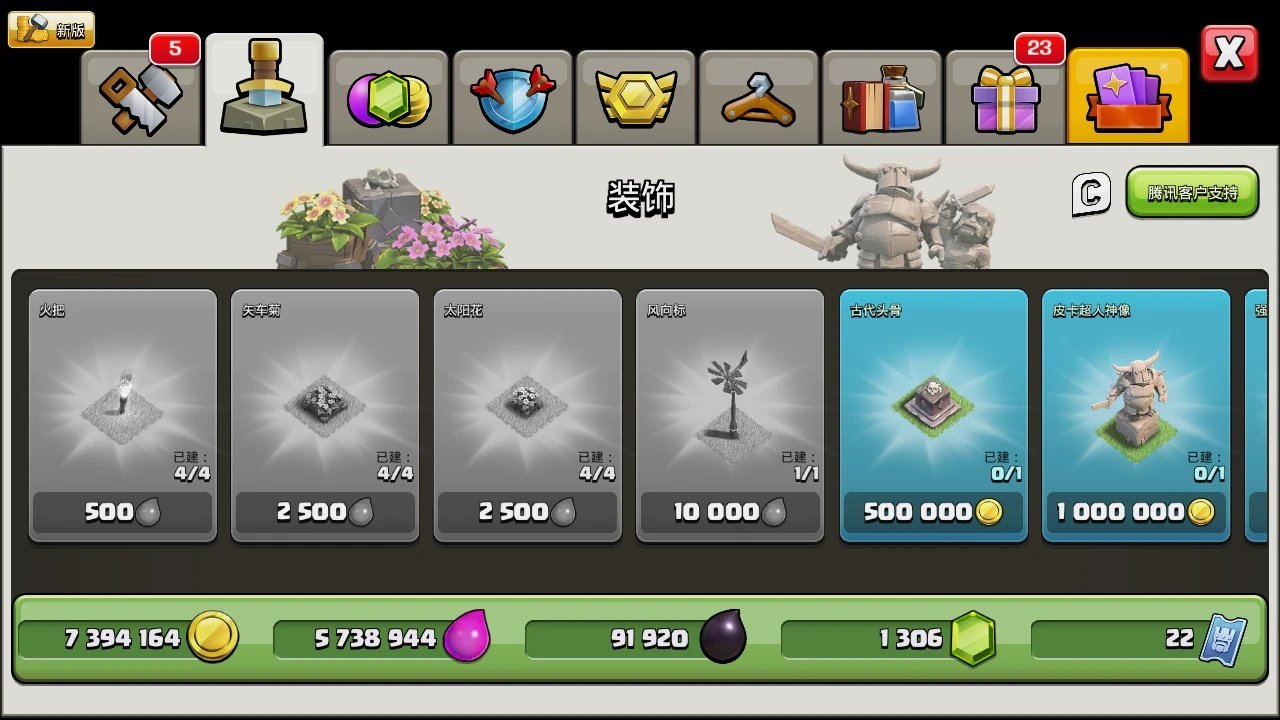Open the hammer and saw buildings tab
1280x720 pixels.
[141, 96]
